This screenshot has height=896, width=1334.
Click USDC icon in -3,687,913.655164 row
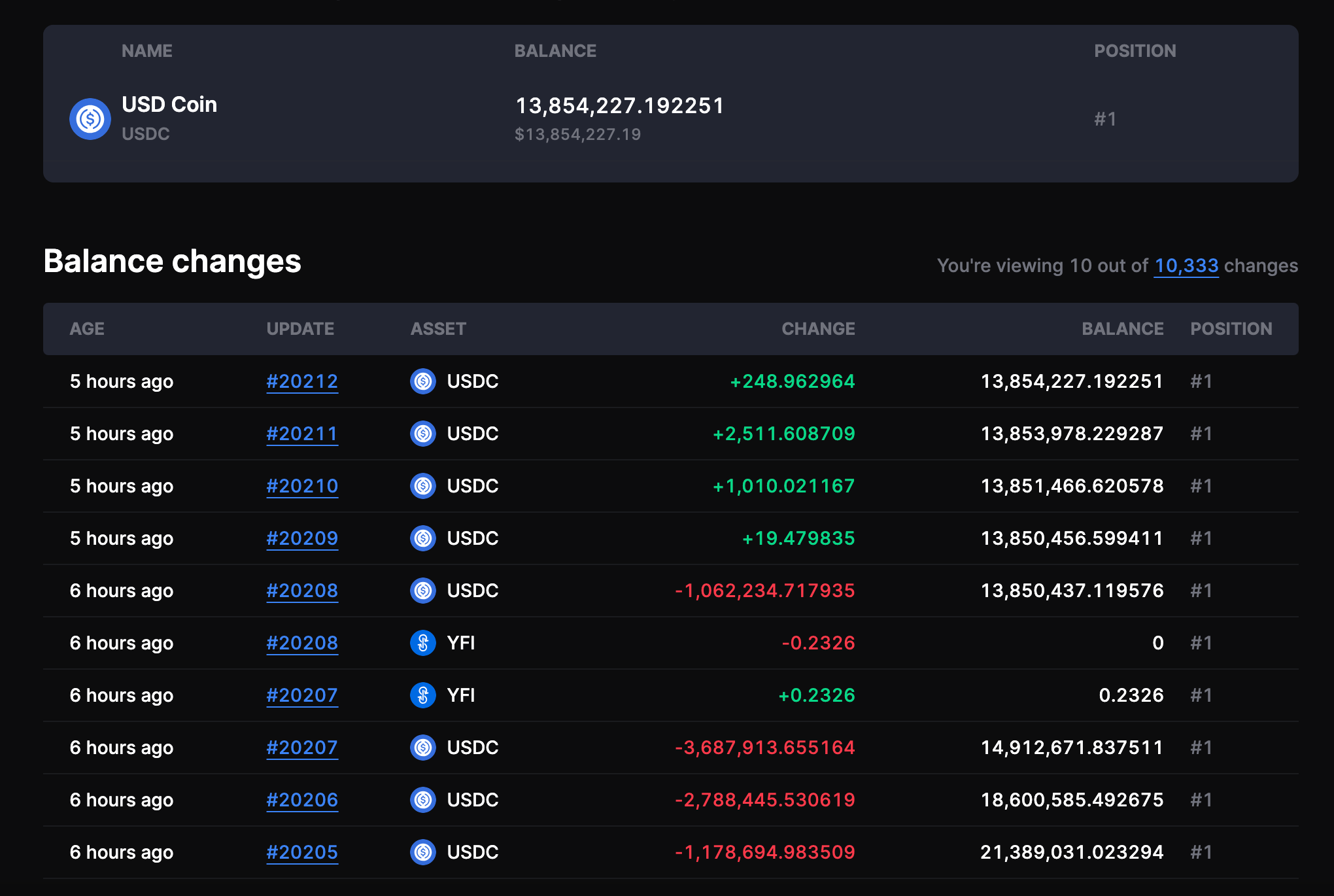[x=423, y=748]
